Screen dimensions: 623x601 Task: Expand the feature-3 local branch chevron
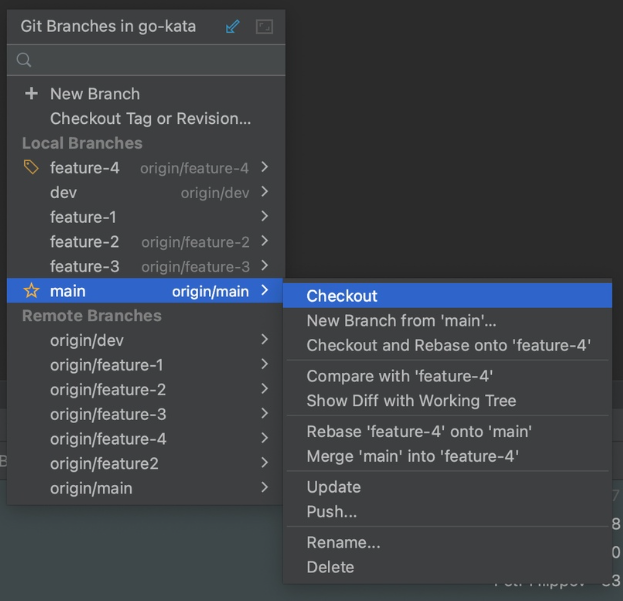pyautogui.click(x=264, y=266)
